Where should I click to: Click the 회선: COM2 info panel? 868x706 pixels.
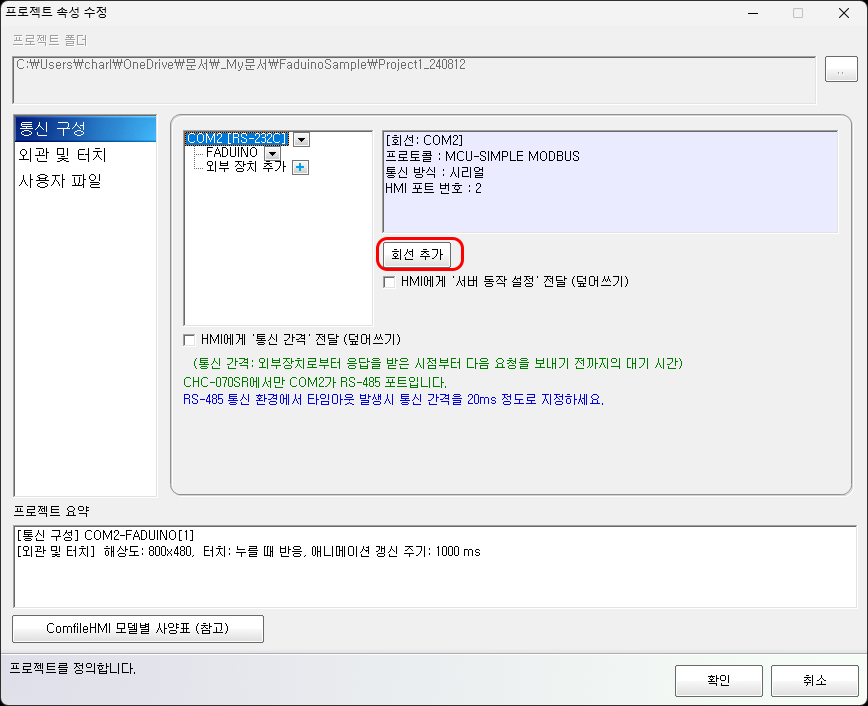[610, 175]
